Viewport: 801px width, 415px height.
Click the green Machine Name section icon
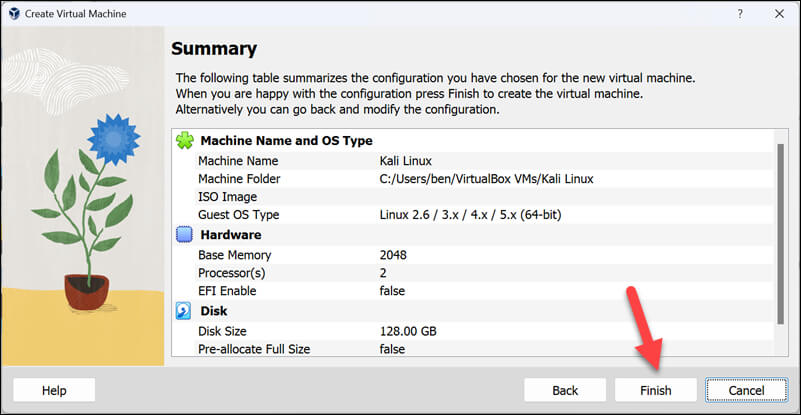184,141
